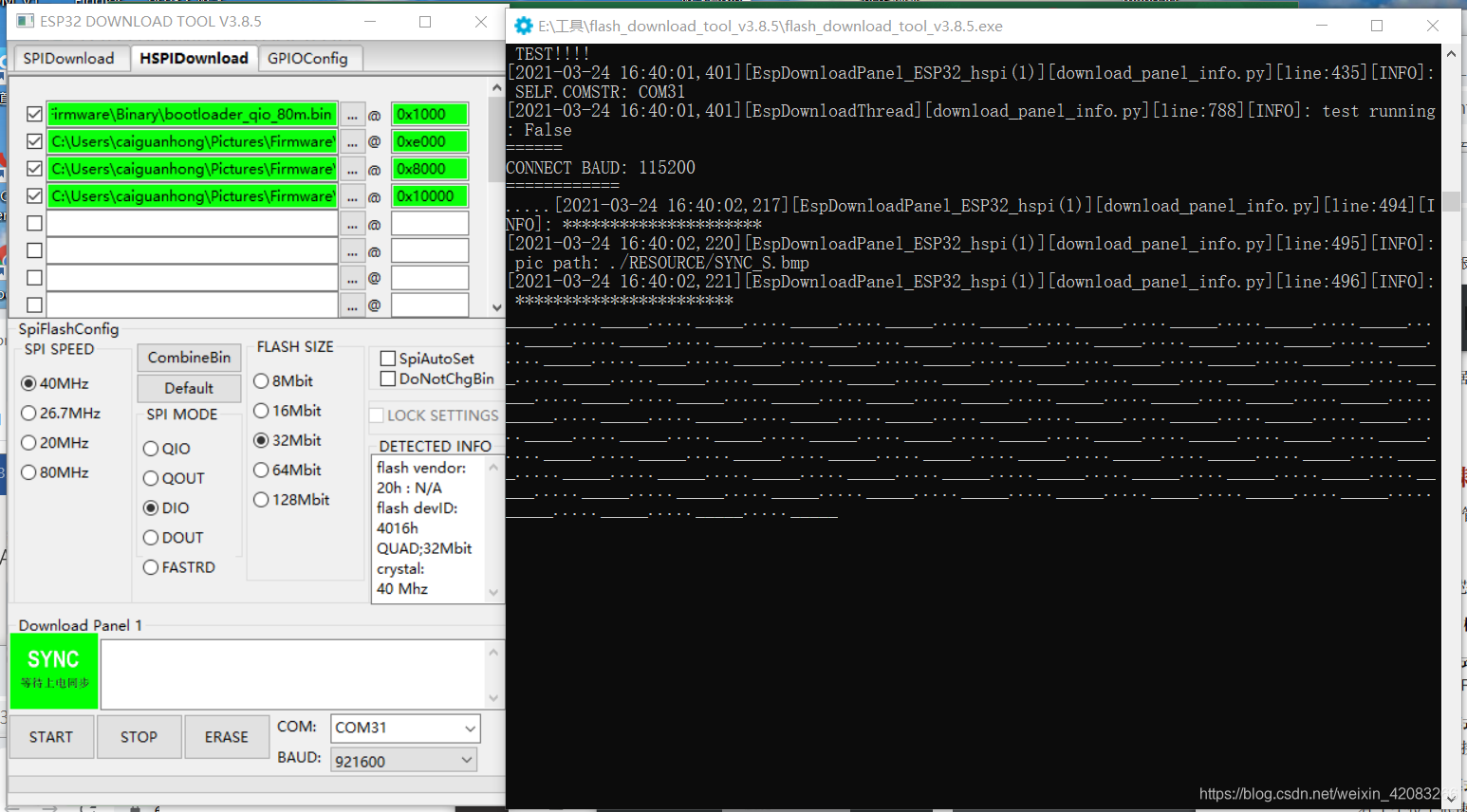Switch to the GPIOConfig tab
Viewport: 1467px width, 812px height.
pyautogui.click(x=307, y=59)
